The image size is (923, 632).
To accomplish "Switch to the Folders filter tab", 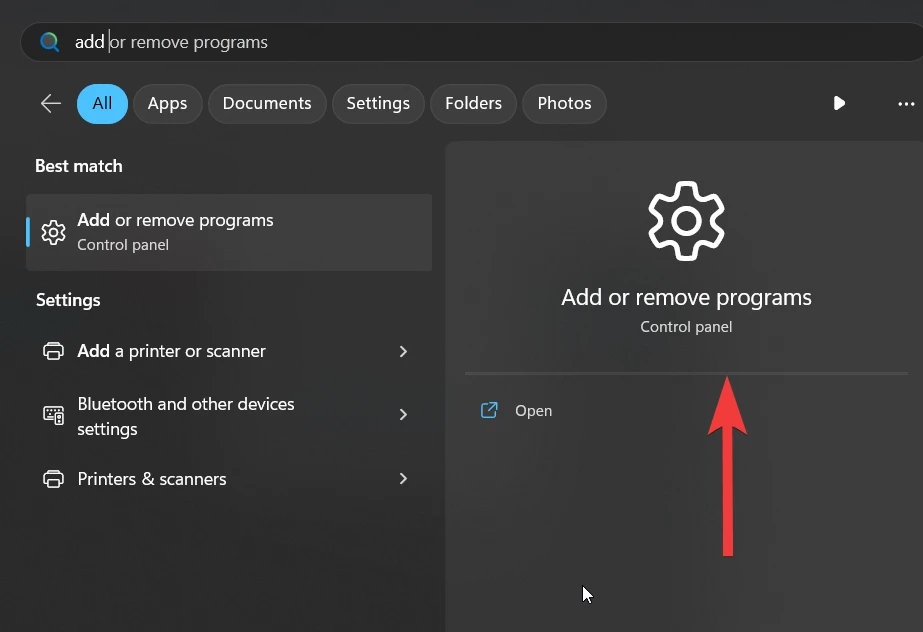I will point(473,104).
